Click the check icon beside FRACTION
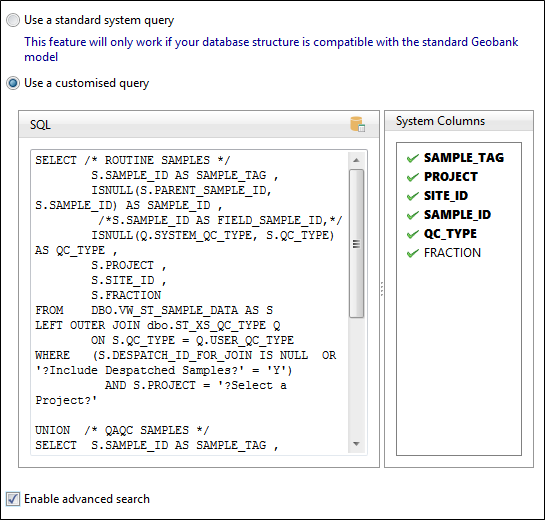 413,253
